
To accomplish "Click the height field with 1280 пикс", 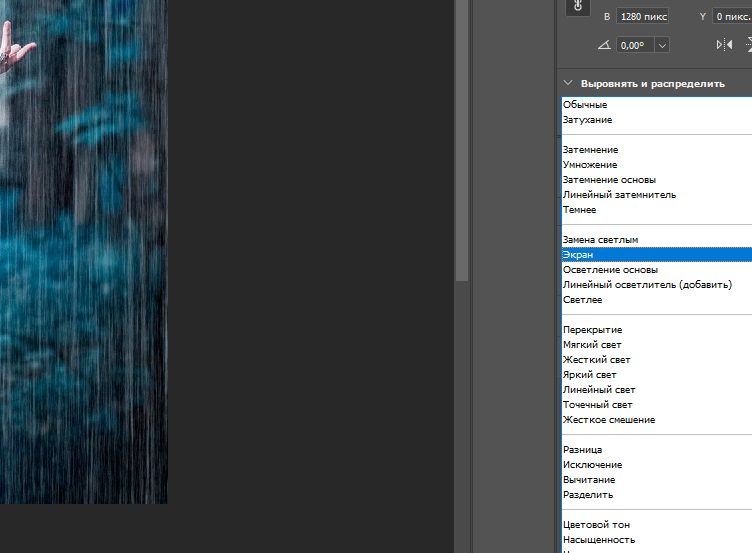I will pyautogui.click(x=645, y=16).
